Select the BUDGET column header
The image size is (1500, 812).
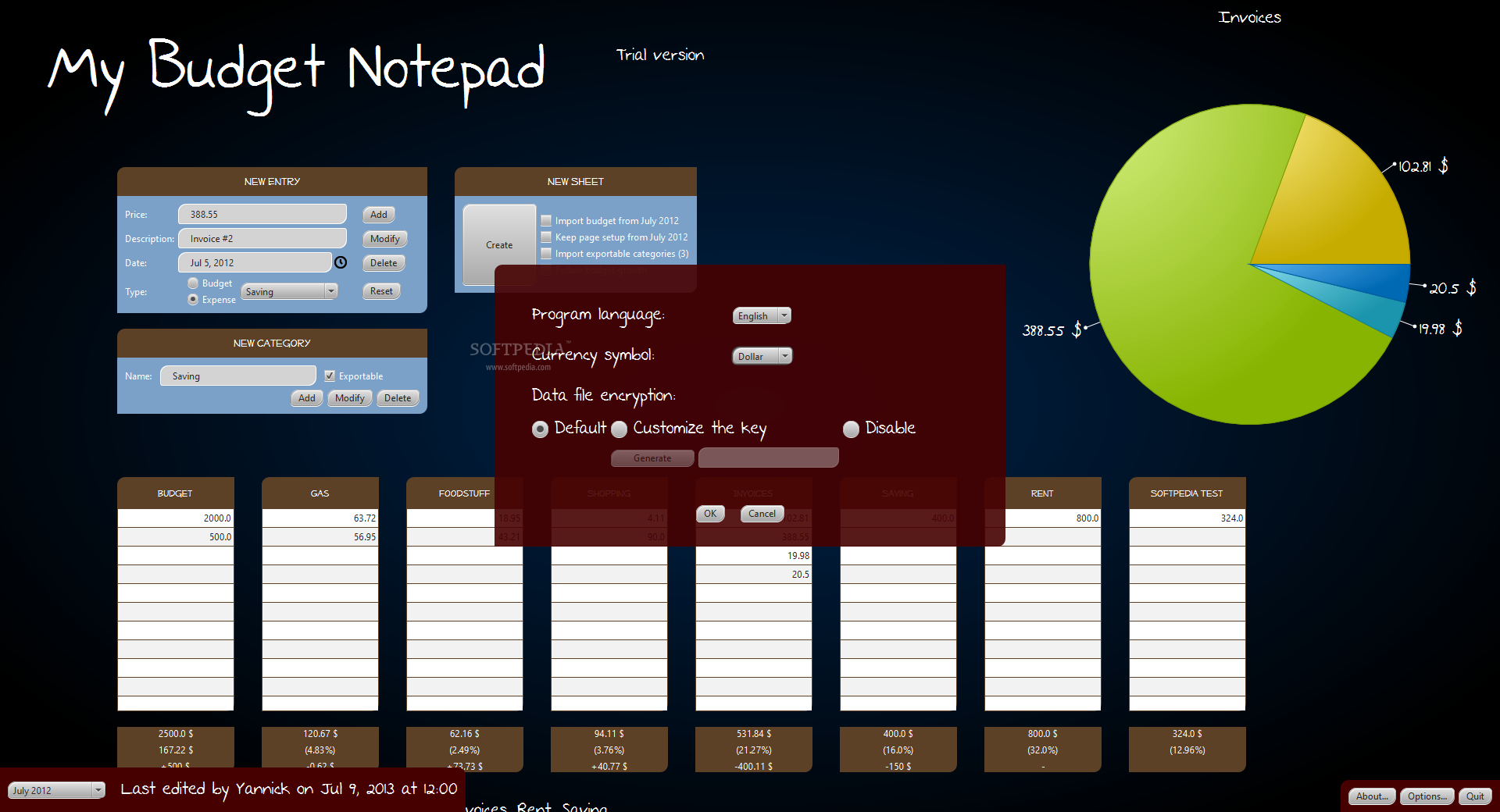(175, 493)
